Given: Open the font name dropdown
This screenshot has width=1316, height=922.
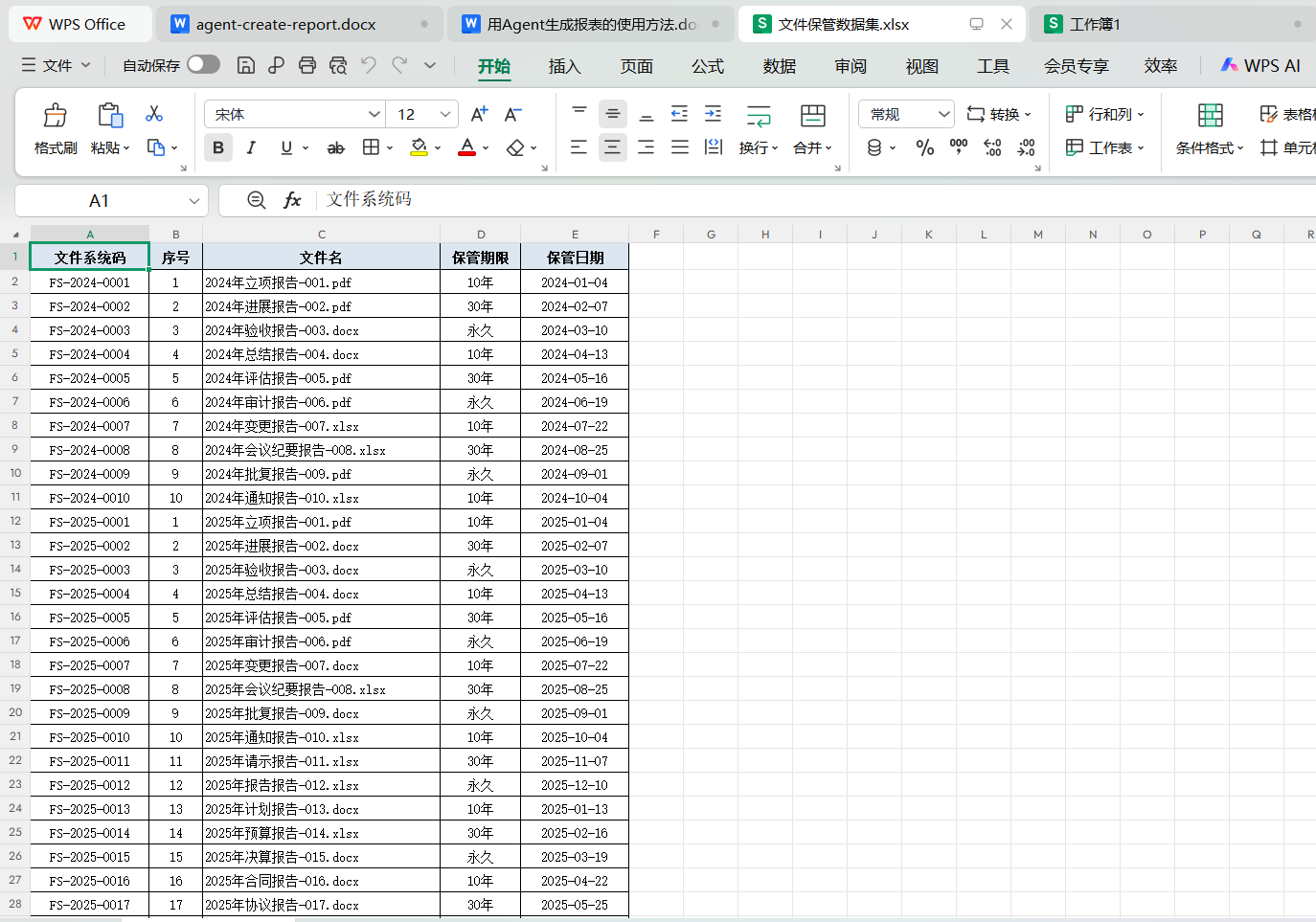Looking at the screenshot, I should coord(374,115).
